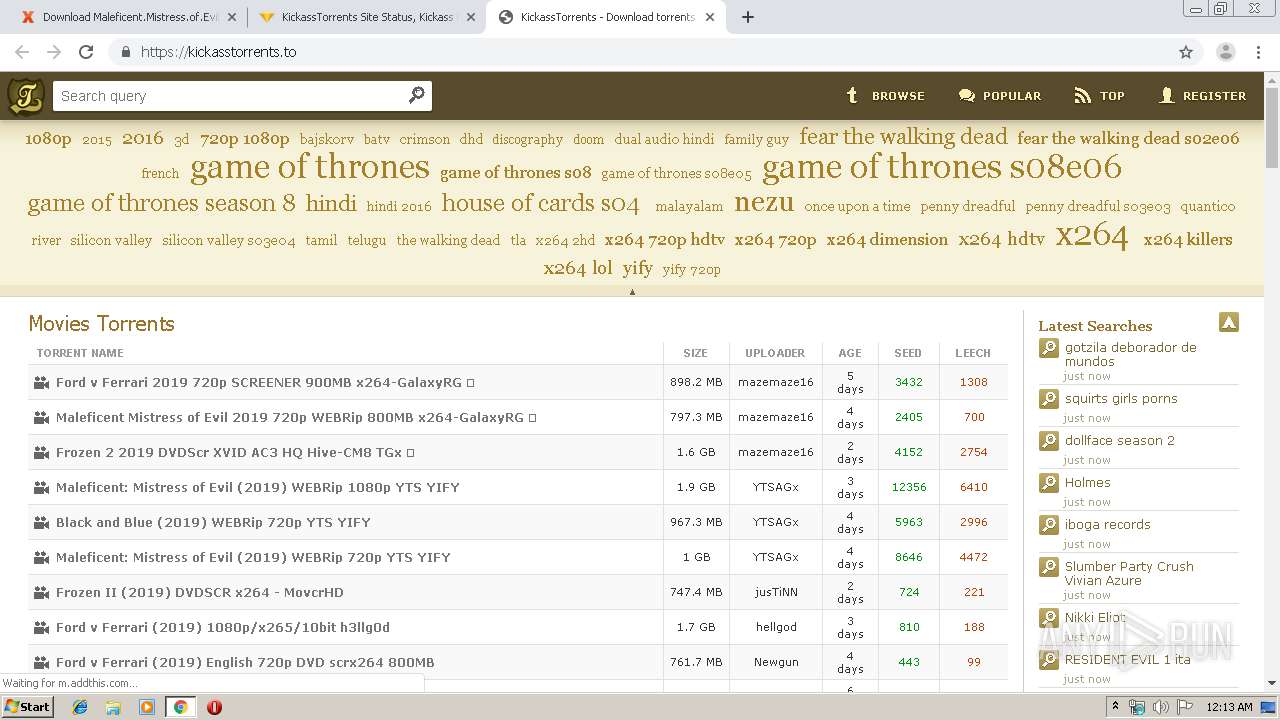
Task: Open Maleficent WEBRip 1080p YTS YIFY torrent
Action: pyautogui.click(x=258, y=487)
